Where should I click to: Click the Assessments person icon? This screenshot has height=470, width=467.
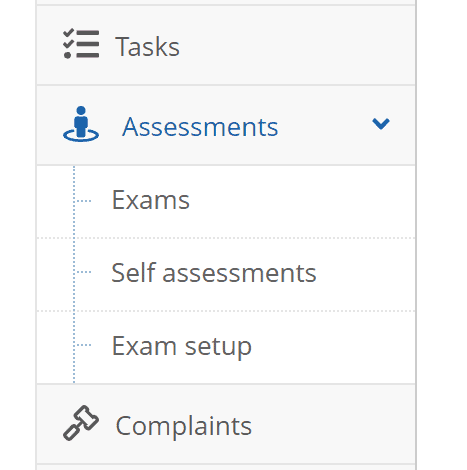pyautogui.click(x=81, y=124)
